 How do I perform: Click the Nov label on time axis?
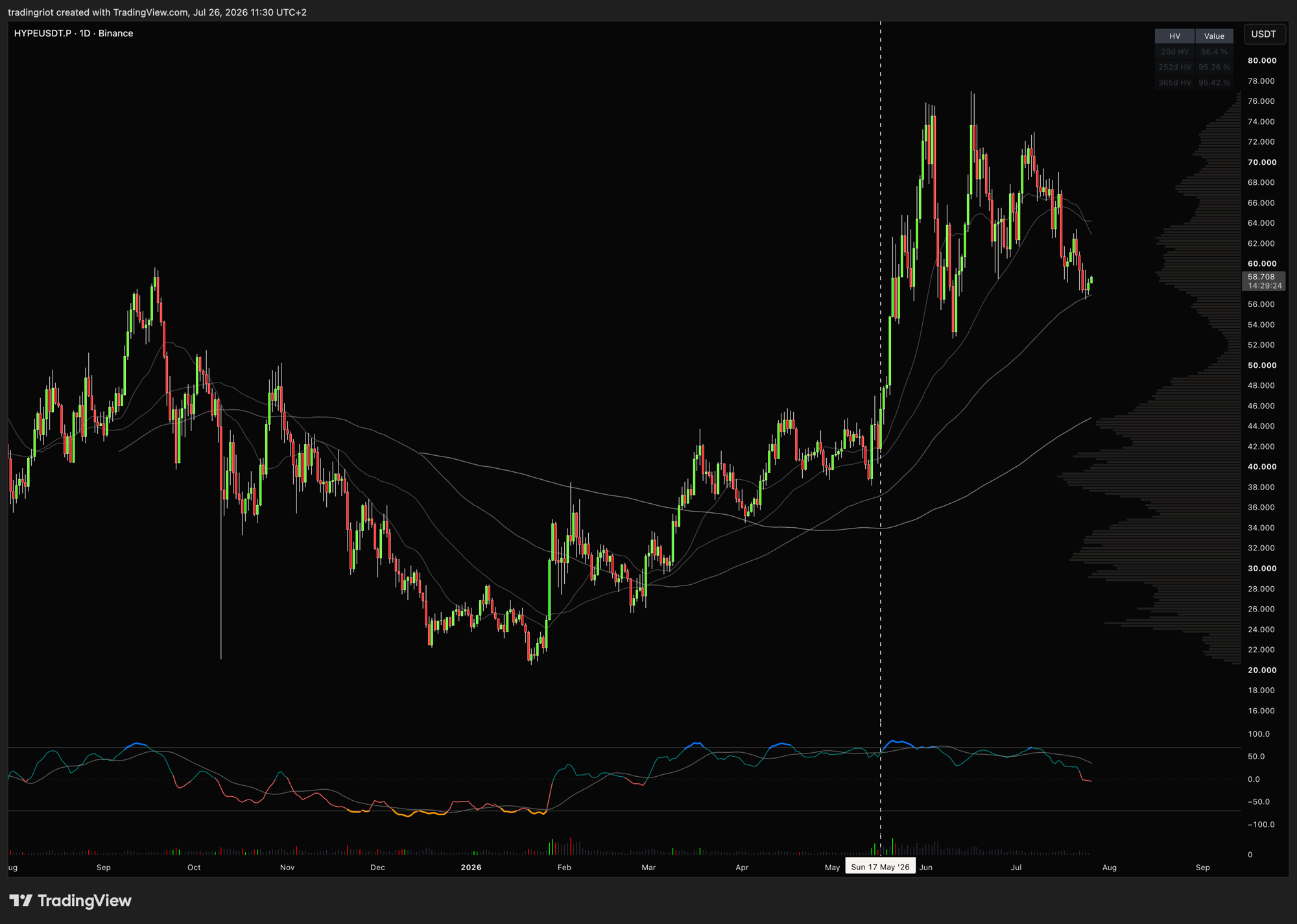[287, 868]
